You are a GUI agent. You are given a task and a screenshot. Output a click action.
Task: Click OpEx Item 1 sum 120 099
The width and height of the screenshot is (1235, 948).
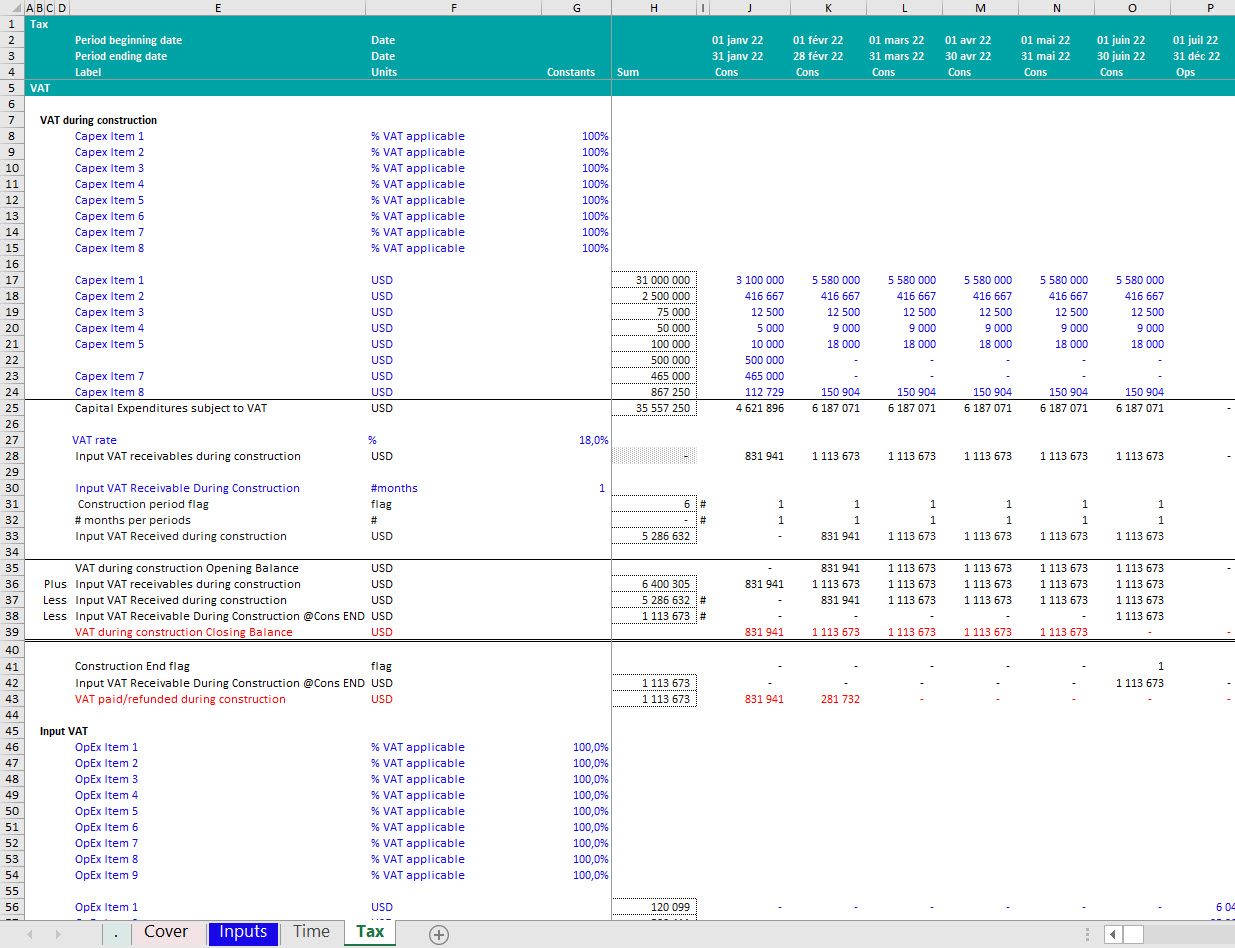[654, 907]
